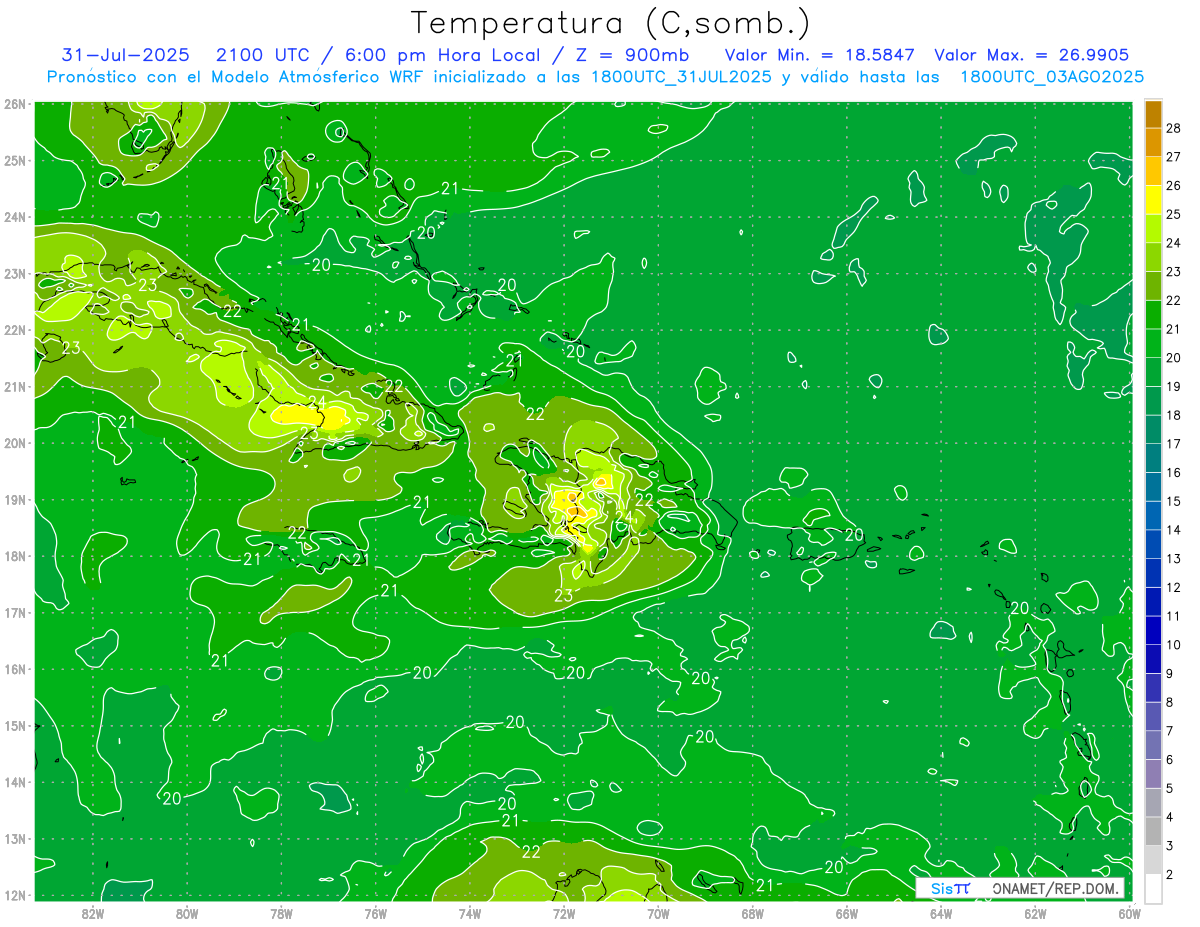
Task: Pick the dark orange swatch above 28
Action: 1153,114
